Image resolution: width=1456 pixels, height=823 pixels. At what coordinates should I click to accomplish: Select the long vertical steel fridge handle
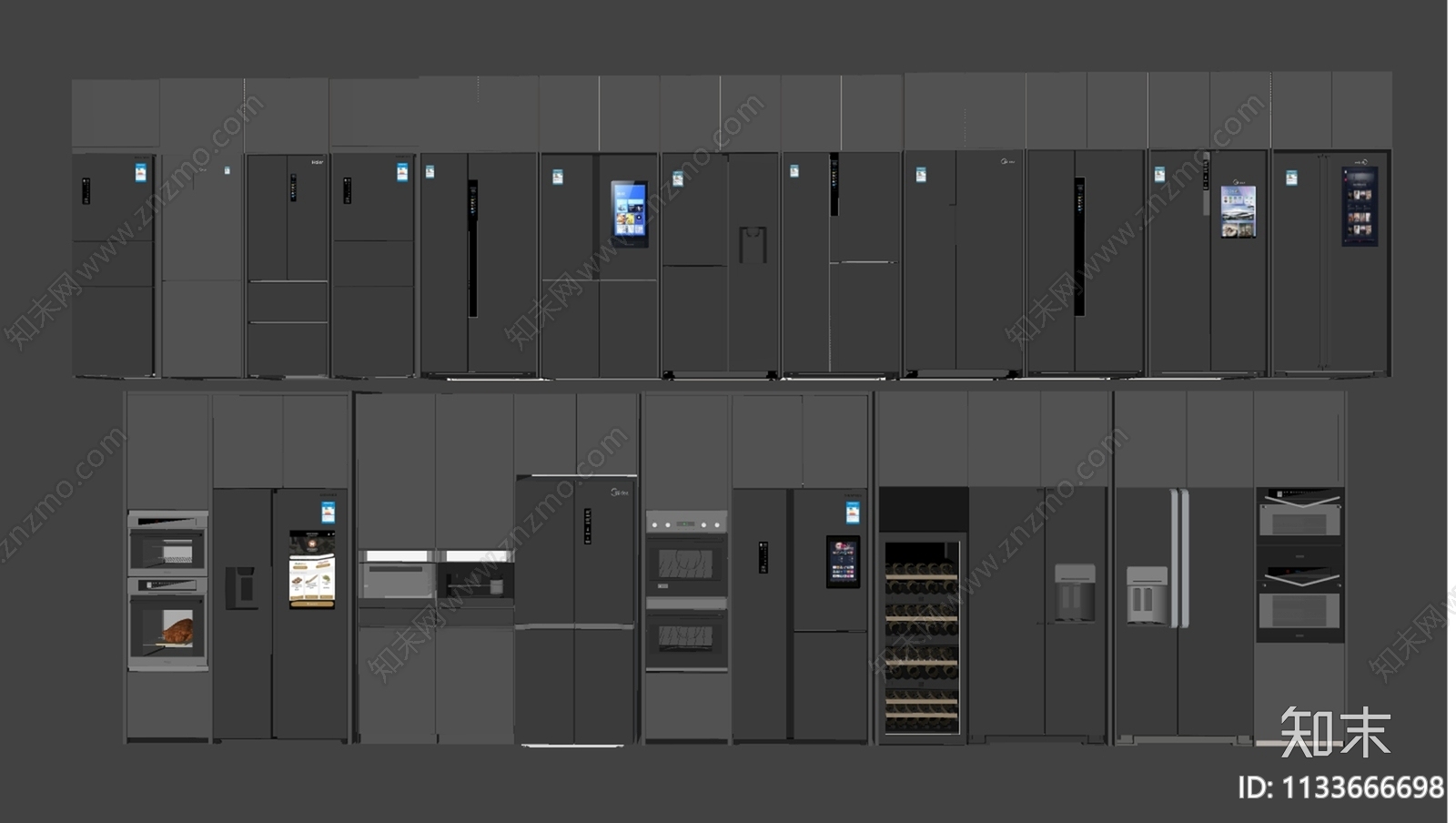pyautogui.click(x=1179, y=558)
